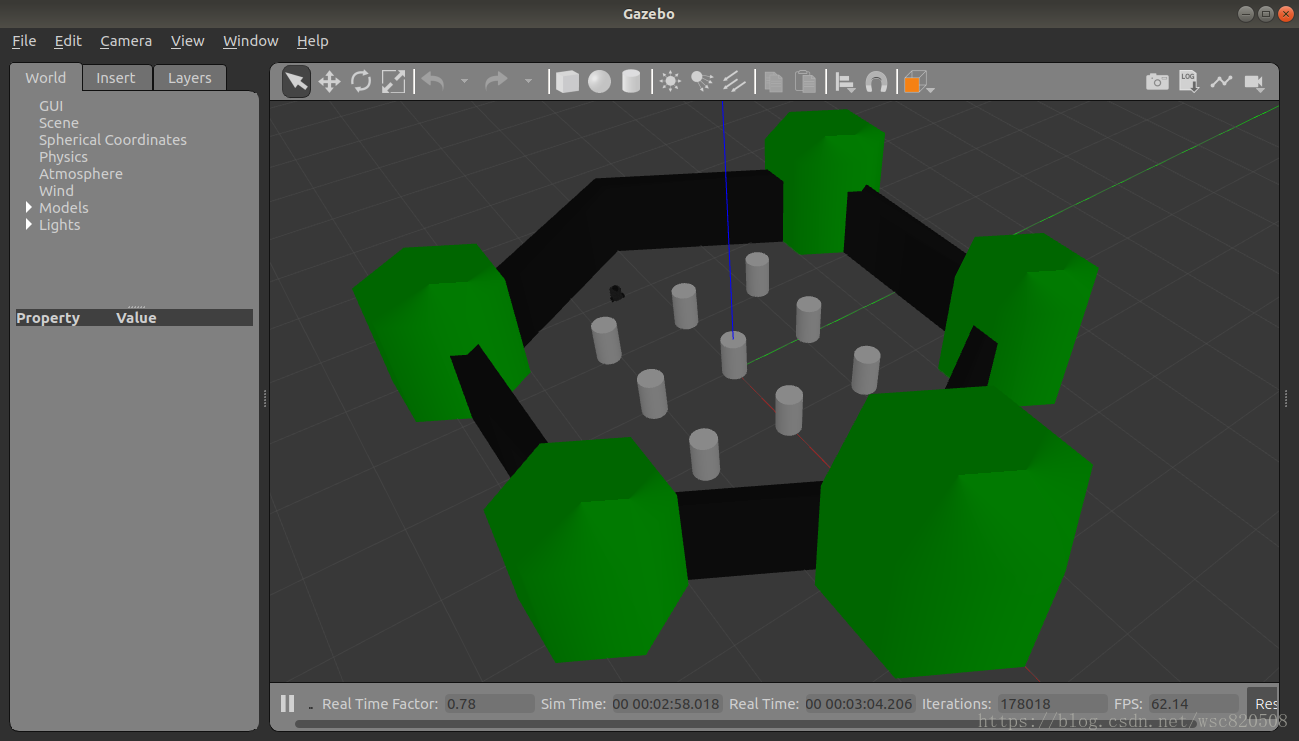Click the Iterations value field
This screenshot has height=741, width=1299.
1052,704
